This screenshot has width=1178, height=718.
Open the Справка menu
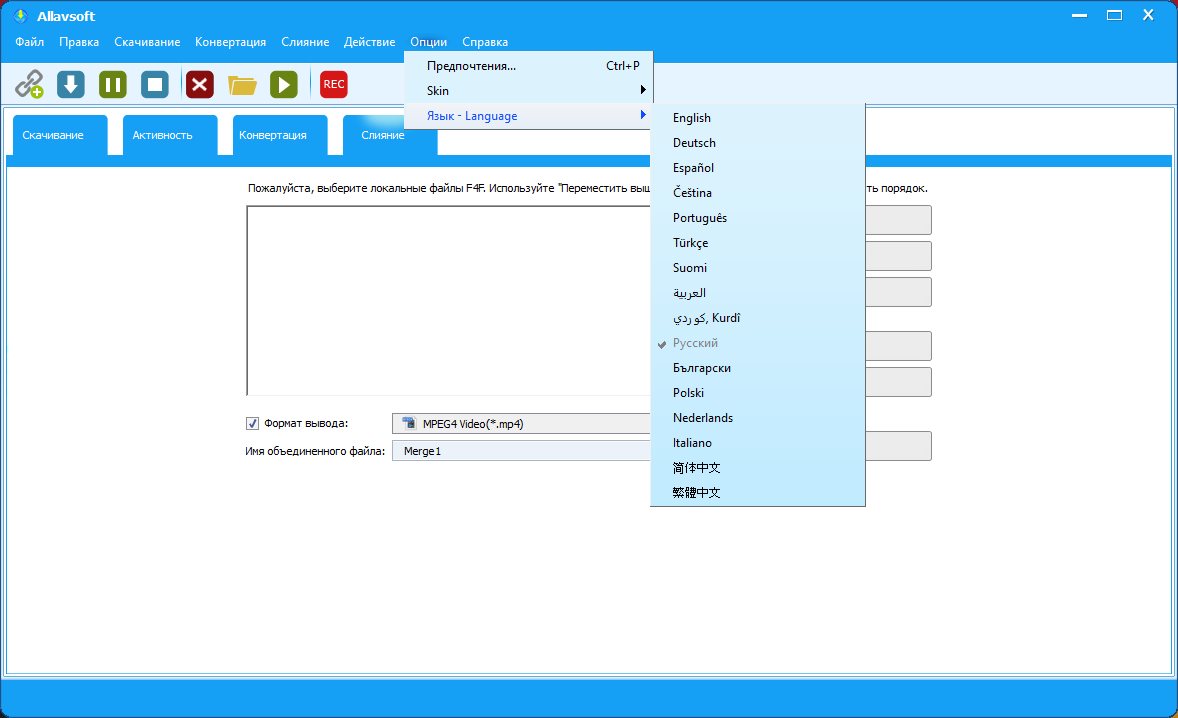(x=485, y=42)
